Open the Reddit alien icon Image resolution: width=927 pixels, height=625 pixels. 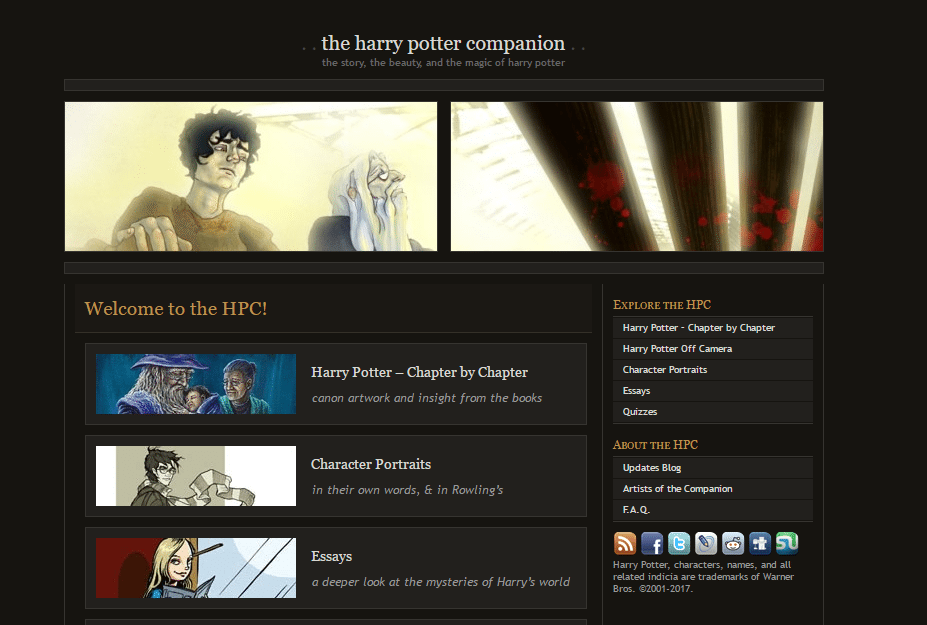click(733, 543)
